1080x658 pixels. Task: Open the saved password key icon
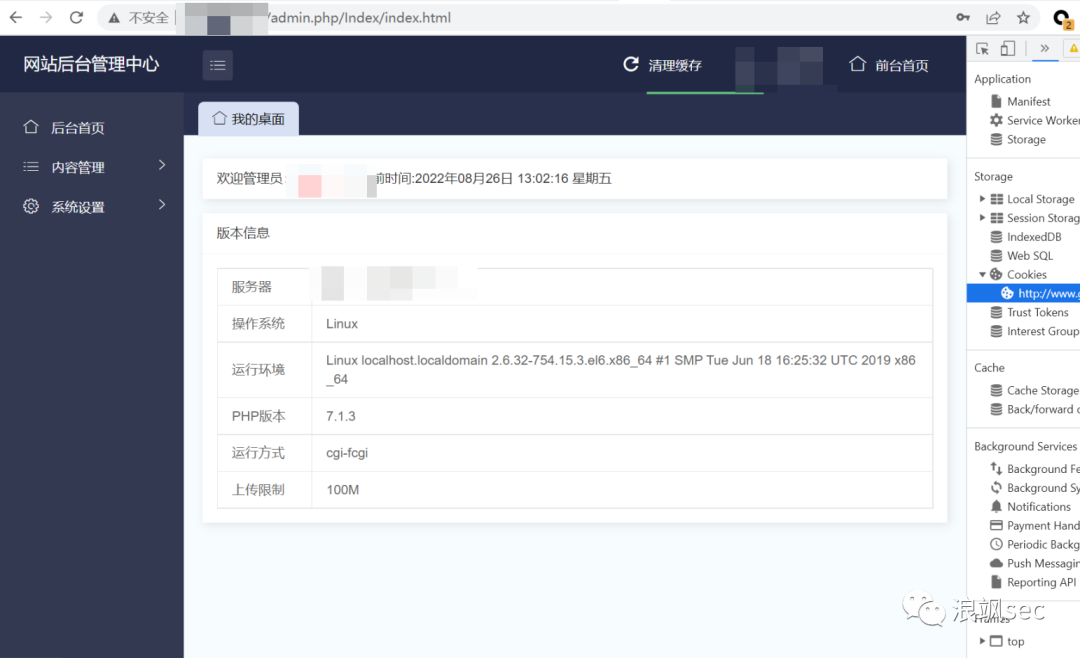(963, 17)
